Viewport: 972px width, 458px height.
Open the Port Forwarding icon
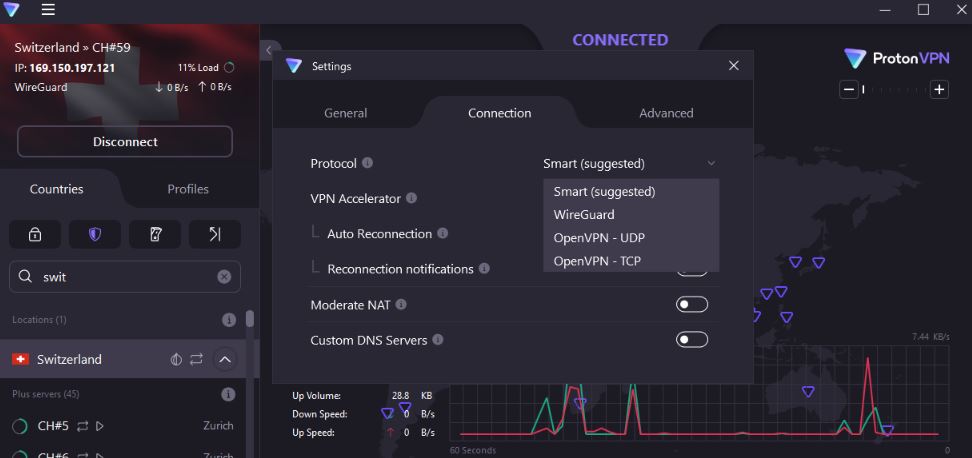(x=214, y=234)
